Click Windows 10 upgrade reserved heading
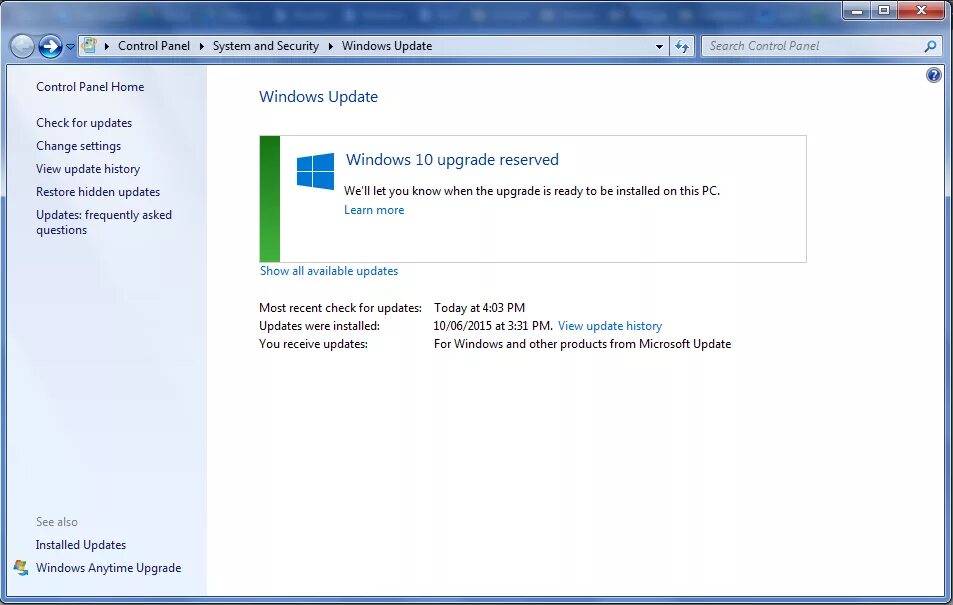This screenshot has width=953, height=605. (x=452, y=160)
